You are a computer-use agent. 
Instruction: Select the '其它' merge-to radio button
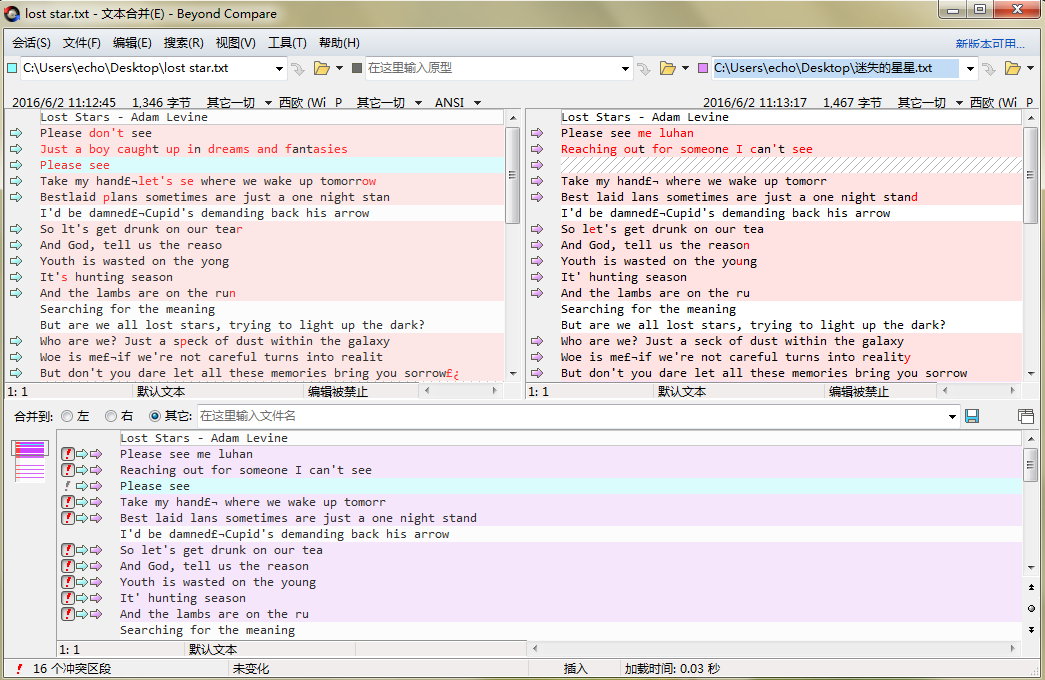[x=155, y=416]
